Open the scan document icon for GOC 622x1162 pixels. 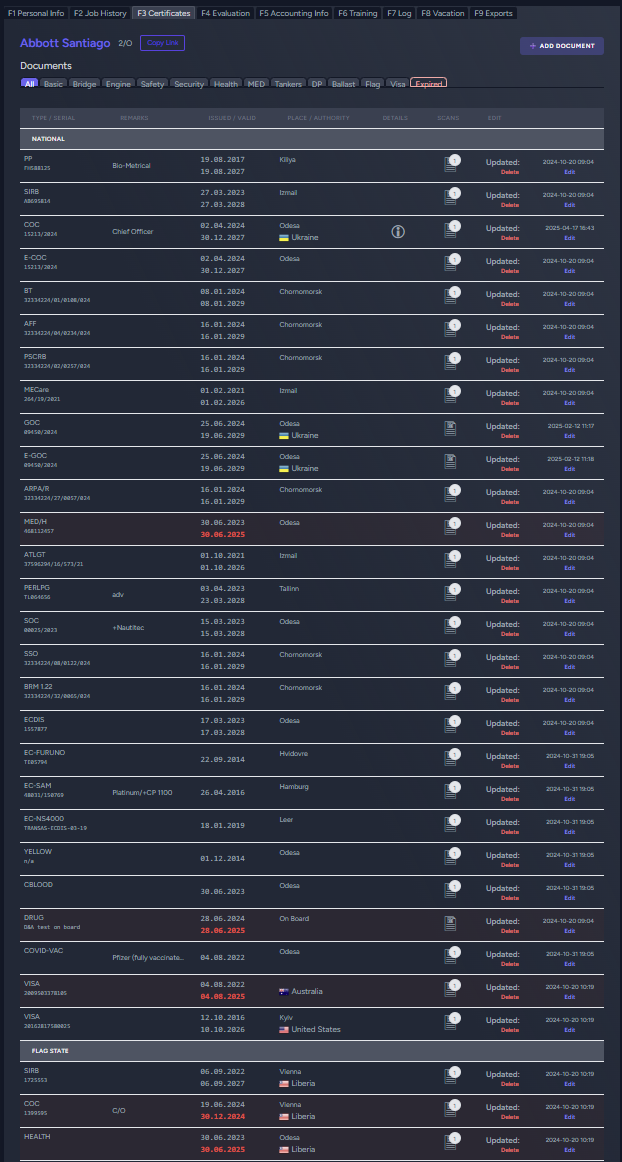450,430
